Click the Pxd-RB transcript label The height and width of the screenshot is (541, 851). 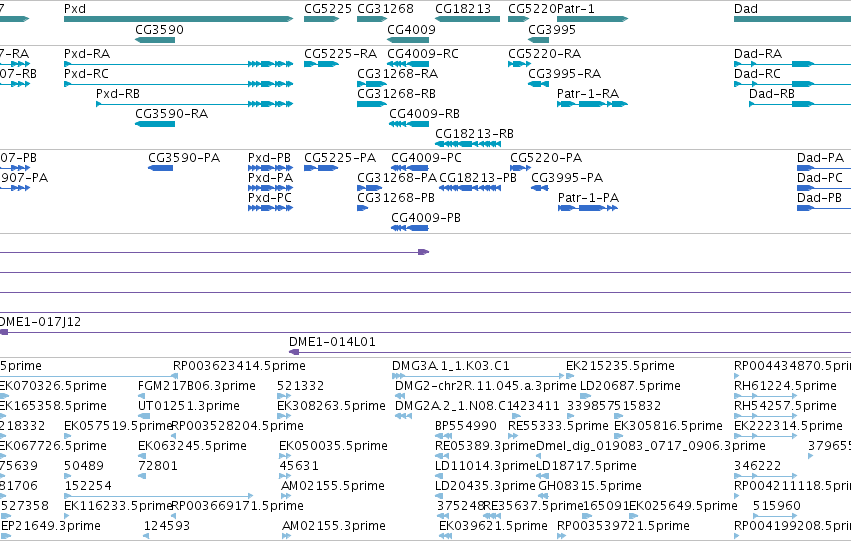point(118,94)
